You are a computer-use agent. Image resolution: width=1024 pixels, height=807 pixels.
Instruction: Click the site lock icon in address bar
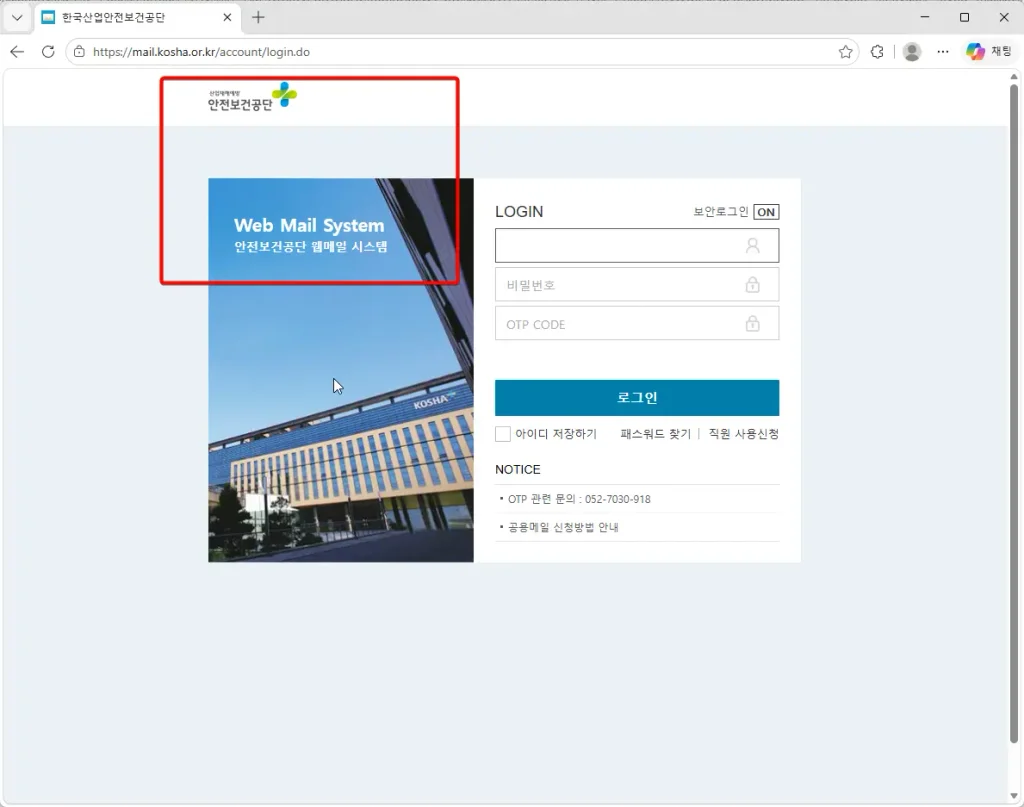tap(79, 52)
